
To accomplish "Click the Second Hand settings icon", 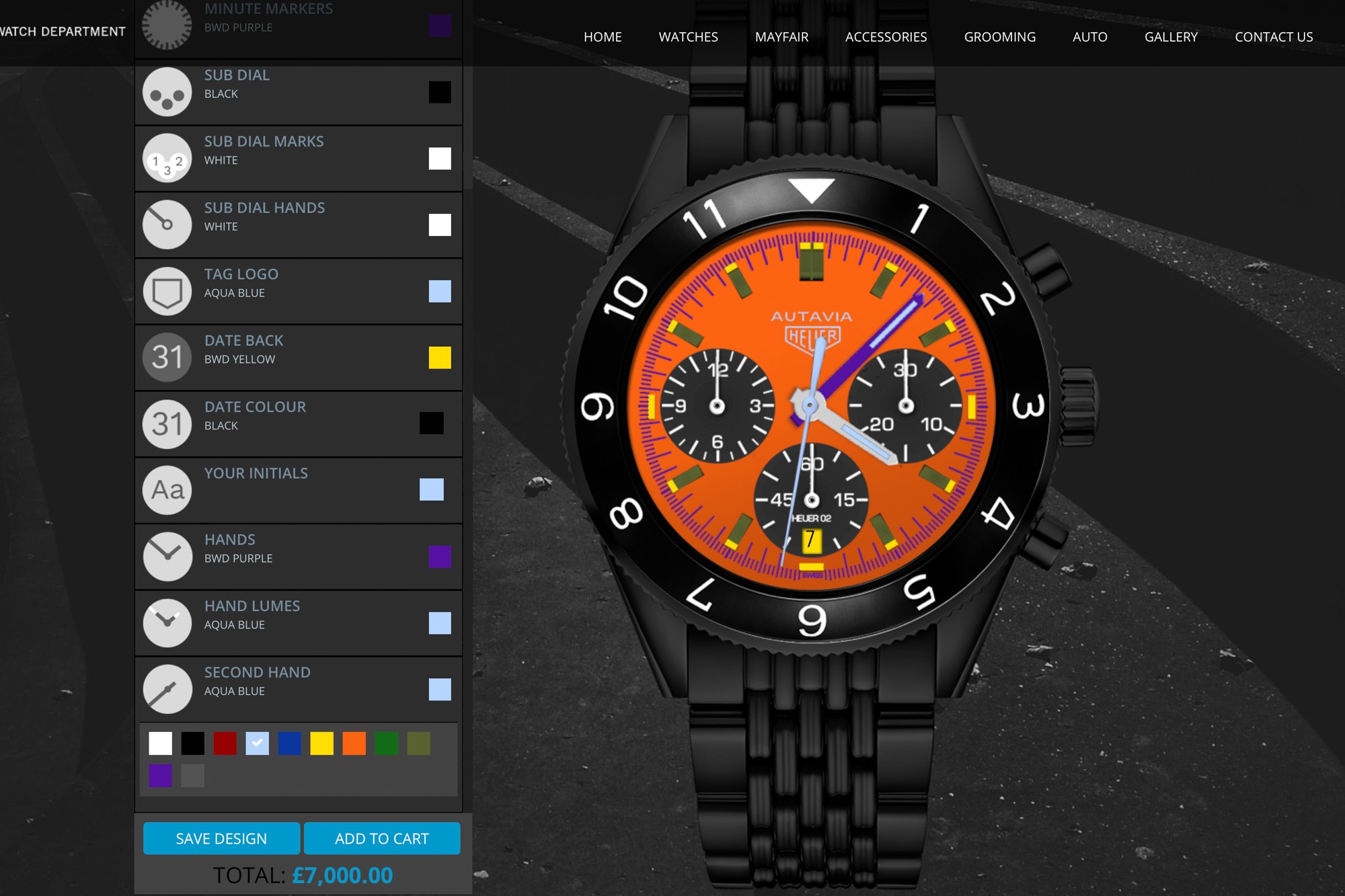I will pos(165,689).
